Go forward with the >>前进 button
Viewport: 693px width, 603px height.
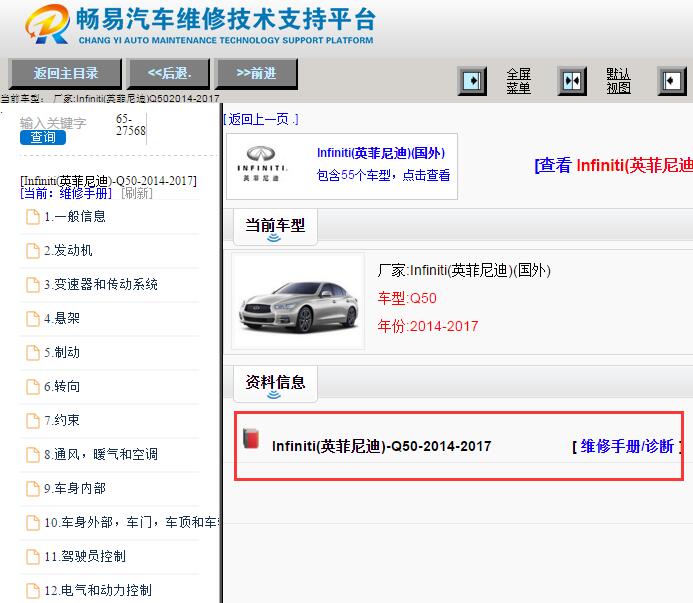[x=257, y=73]
